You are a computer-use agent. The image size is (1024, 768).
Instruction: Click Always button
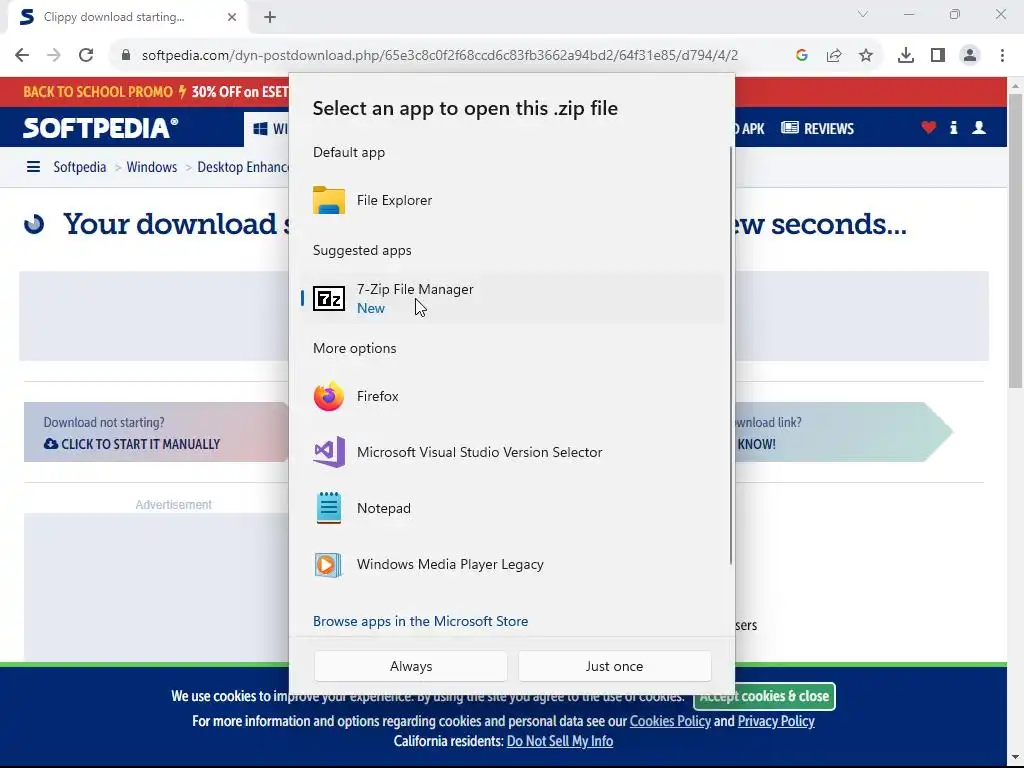point(411,666)
